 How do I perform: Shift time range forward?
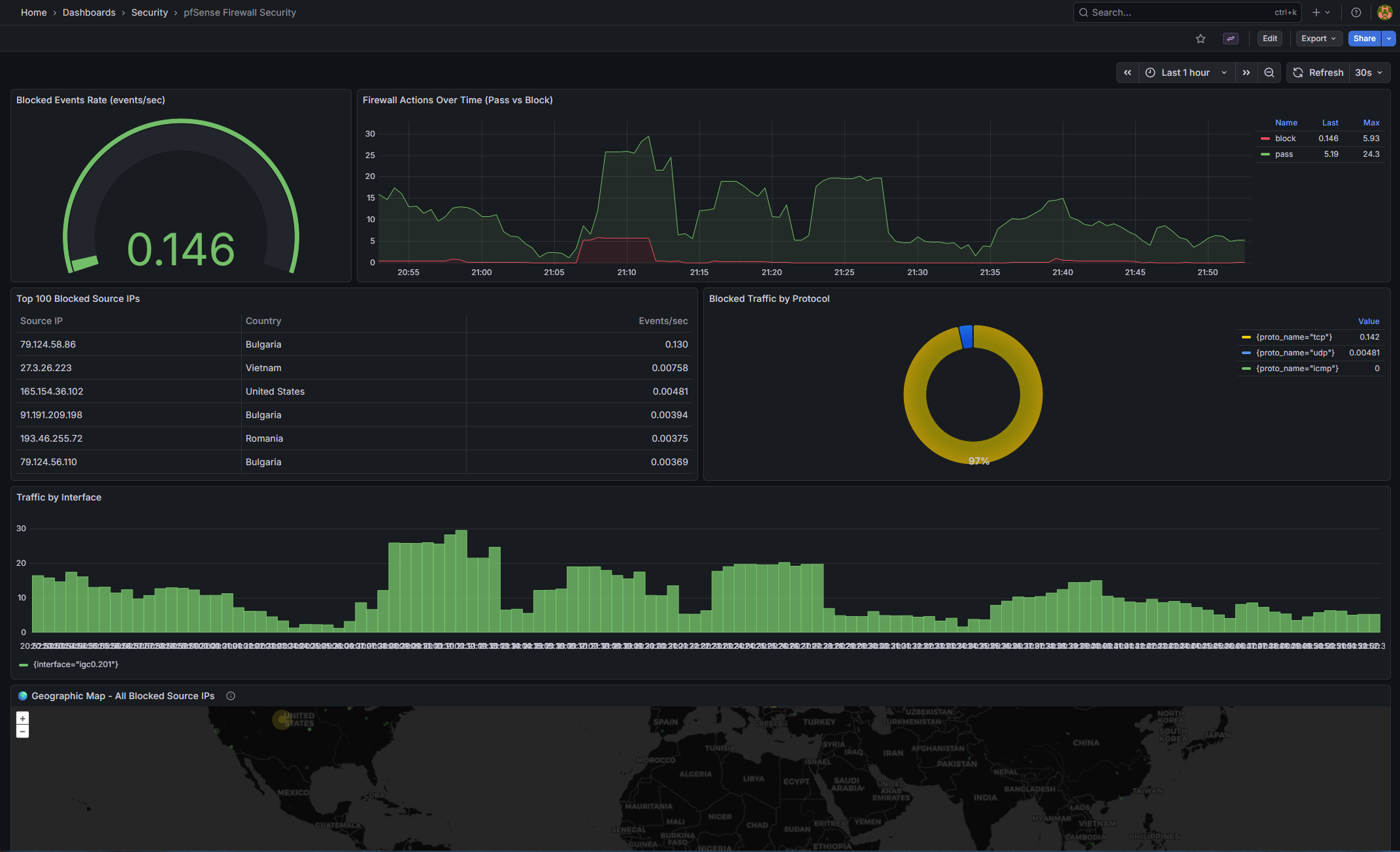[x=1246, y=73]
